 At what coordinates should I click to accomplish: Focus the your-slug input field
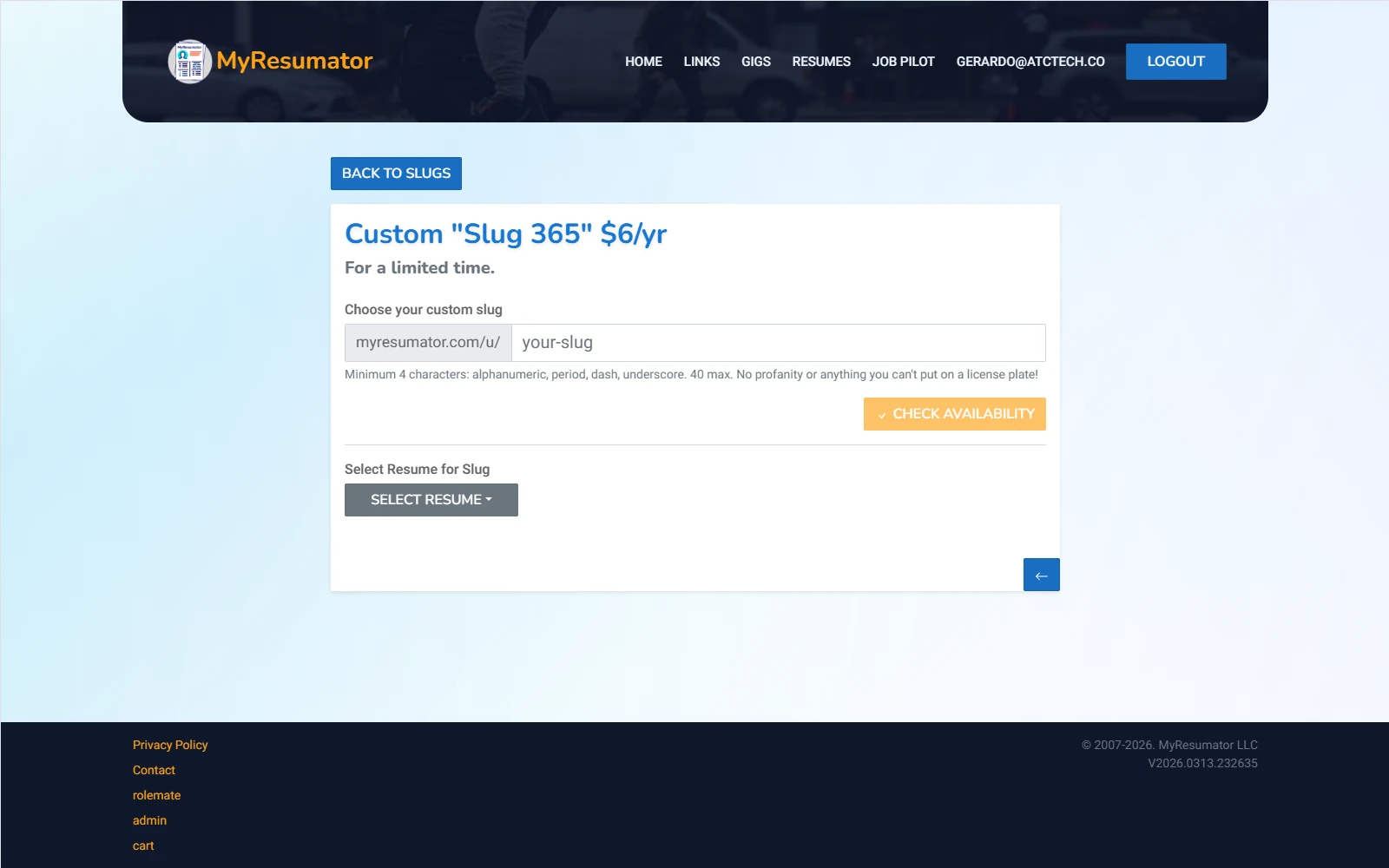coord(777,342)
